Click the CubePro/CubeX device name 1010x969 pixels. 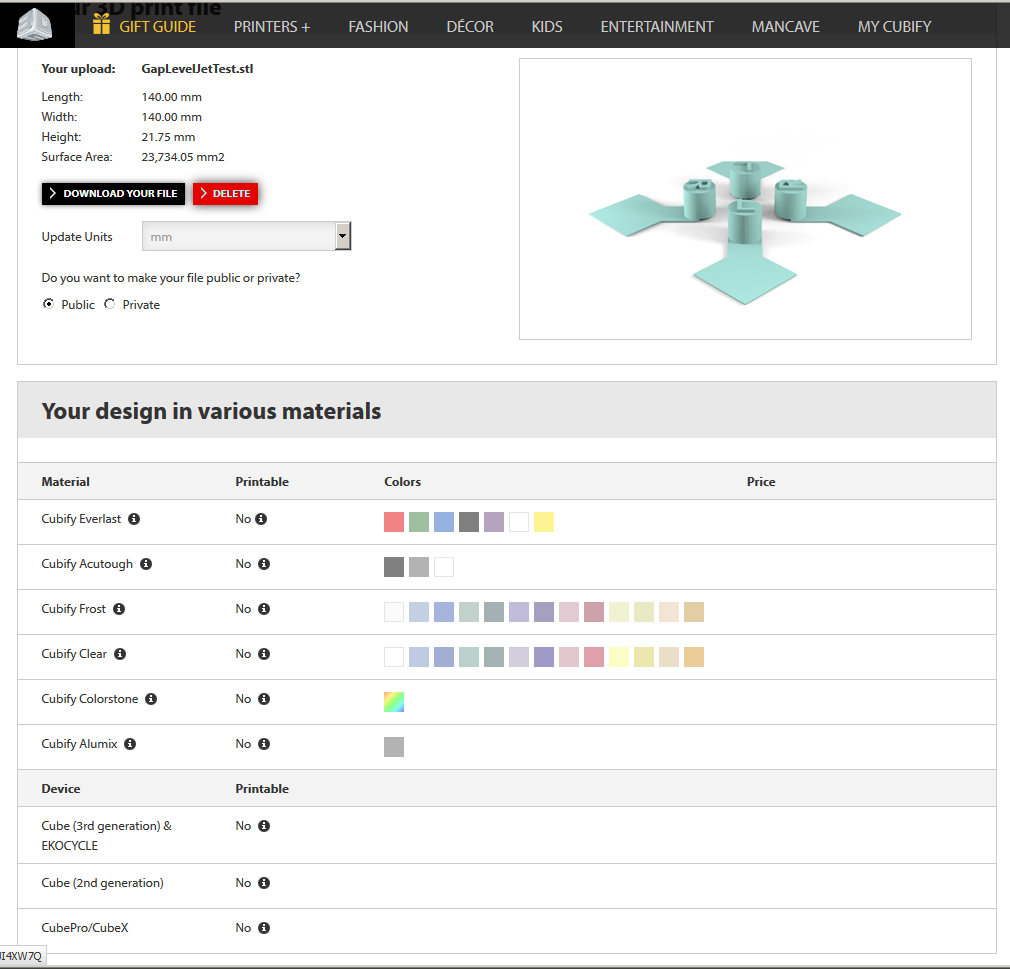tap(84, 928)
